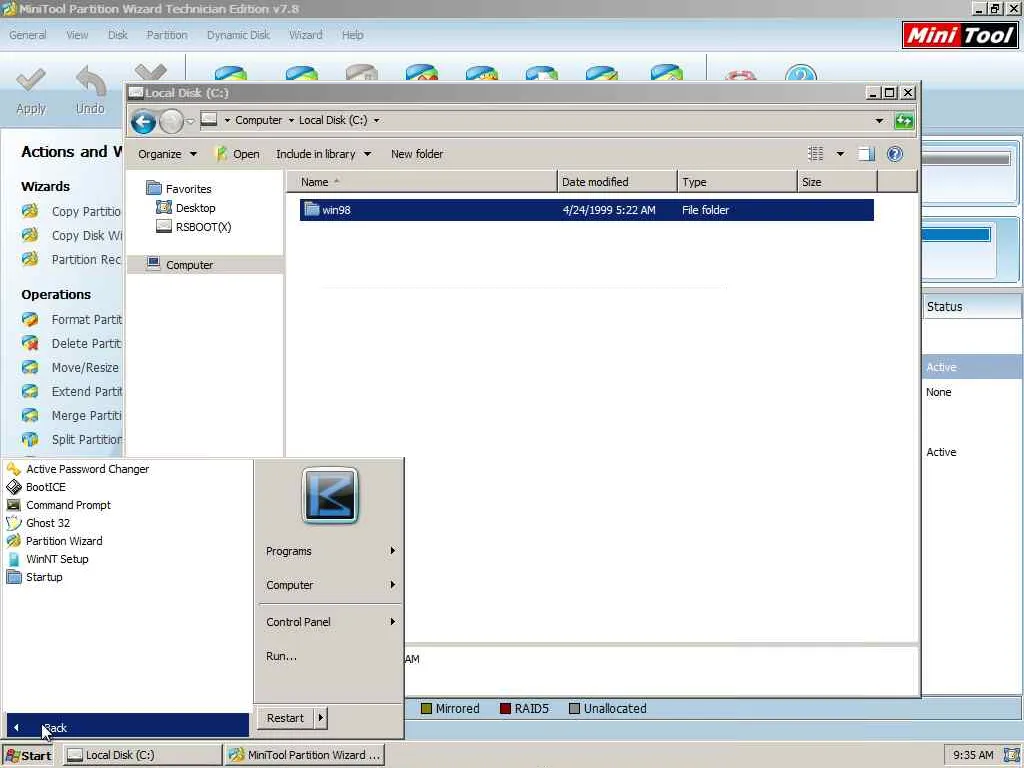This screenshot has width=1024, height=768.
Task: Launch BootICE from Start menu
Action: pyautogui.click(x=45, y=487)
